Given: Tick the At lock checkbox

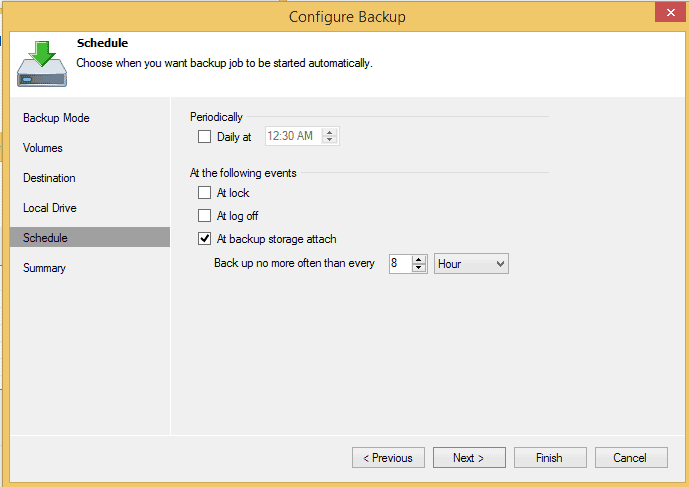Looking at the screenshot, I should pyautogui.click(x=204, y=193).
